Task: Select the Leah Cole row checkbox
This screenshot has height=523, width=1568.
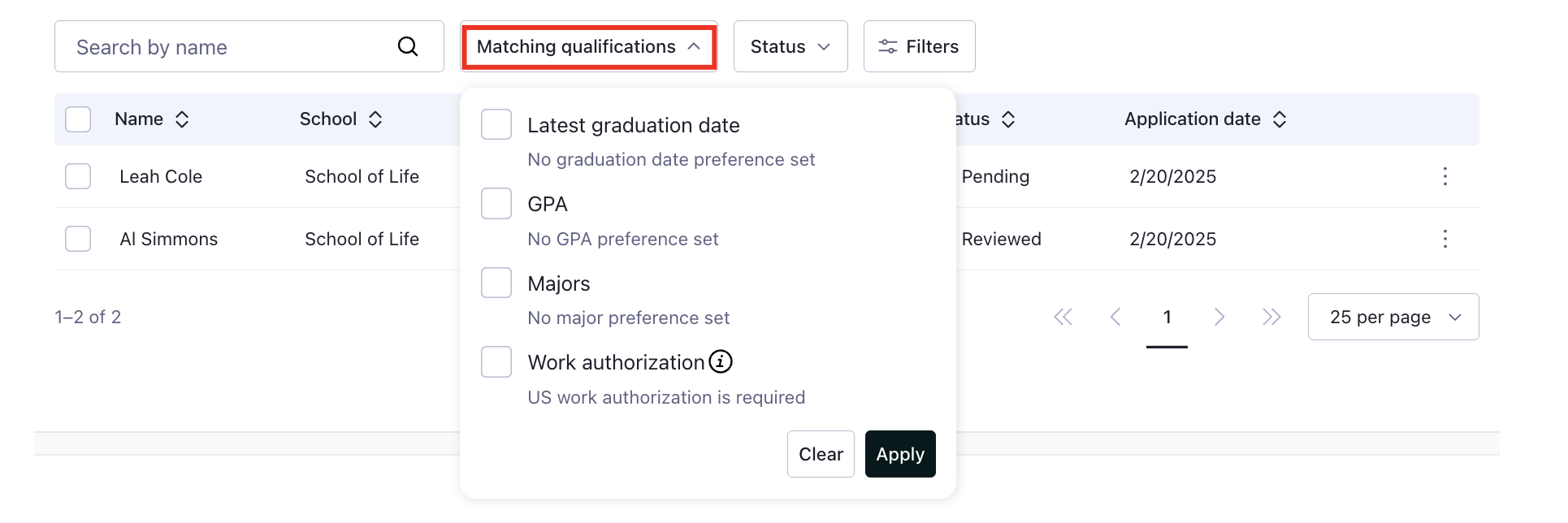Action: [x=78, y=176]
